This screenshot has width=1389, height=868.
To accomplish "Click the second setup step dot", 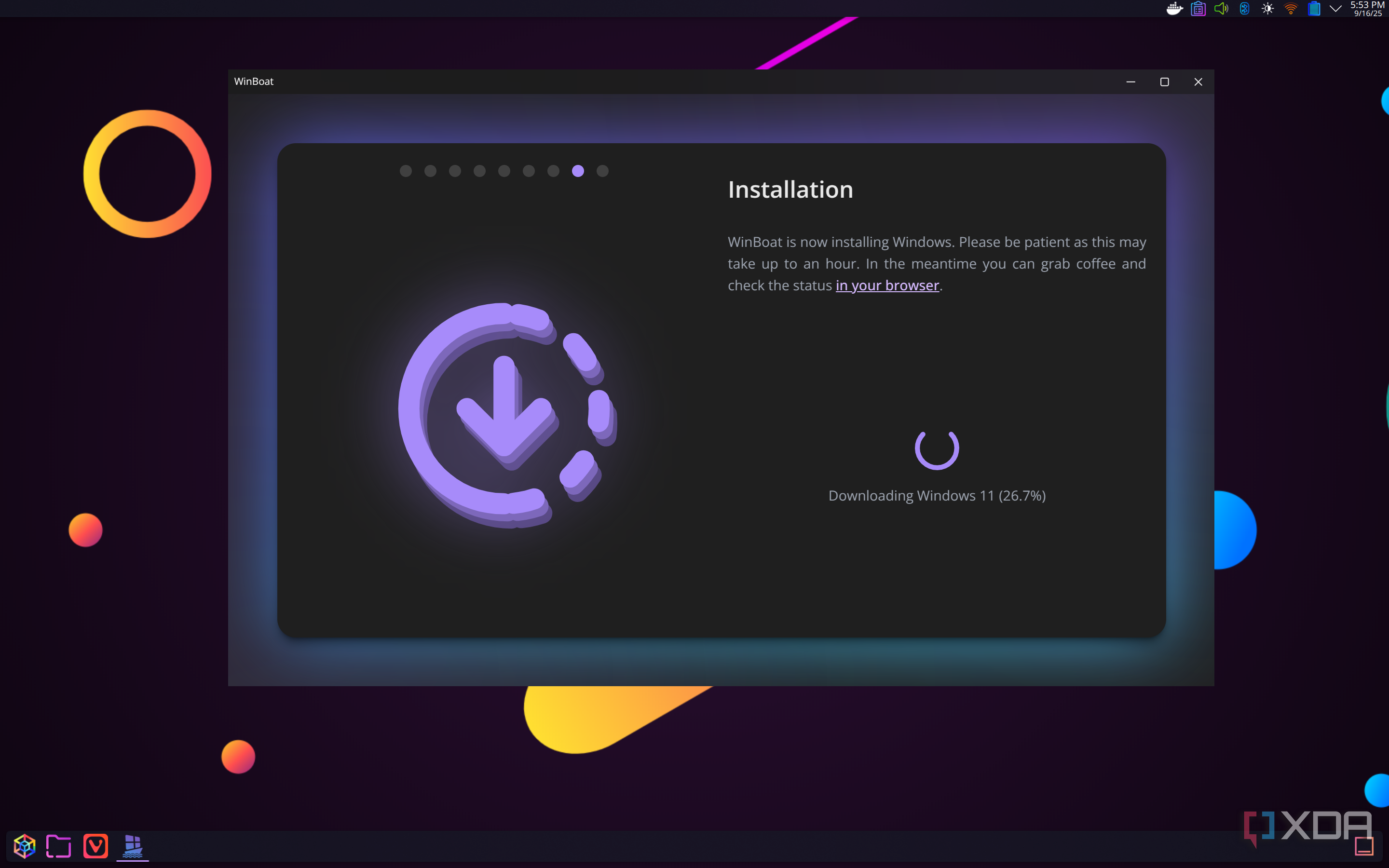I will pyautogui.click(x=431, y=171).
